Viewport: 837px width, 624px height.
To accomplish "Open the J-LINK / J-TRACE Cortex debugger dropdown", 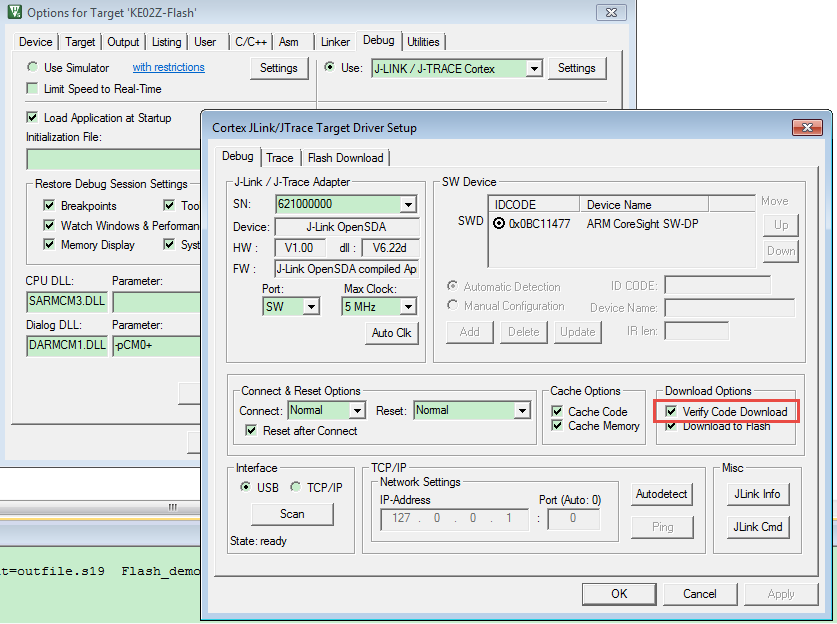I will tap(534, 69).
